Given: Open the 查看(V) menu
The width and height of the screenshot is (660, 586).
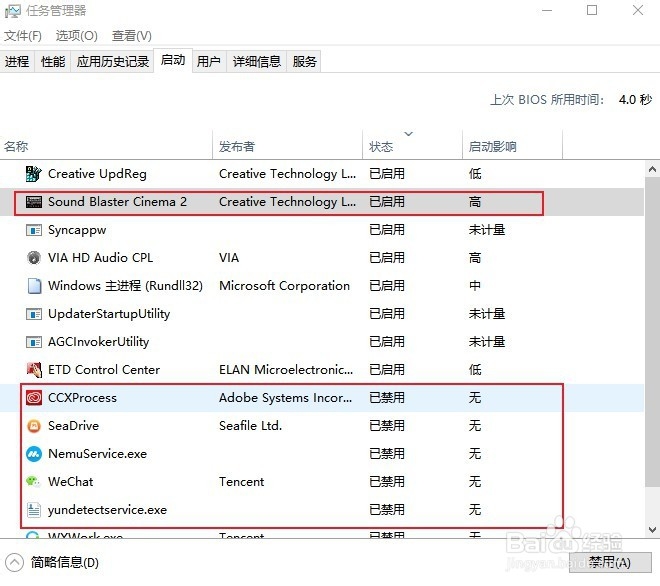Looking at the screenshot, I should pos(132,36).
